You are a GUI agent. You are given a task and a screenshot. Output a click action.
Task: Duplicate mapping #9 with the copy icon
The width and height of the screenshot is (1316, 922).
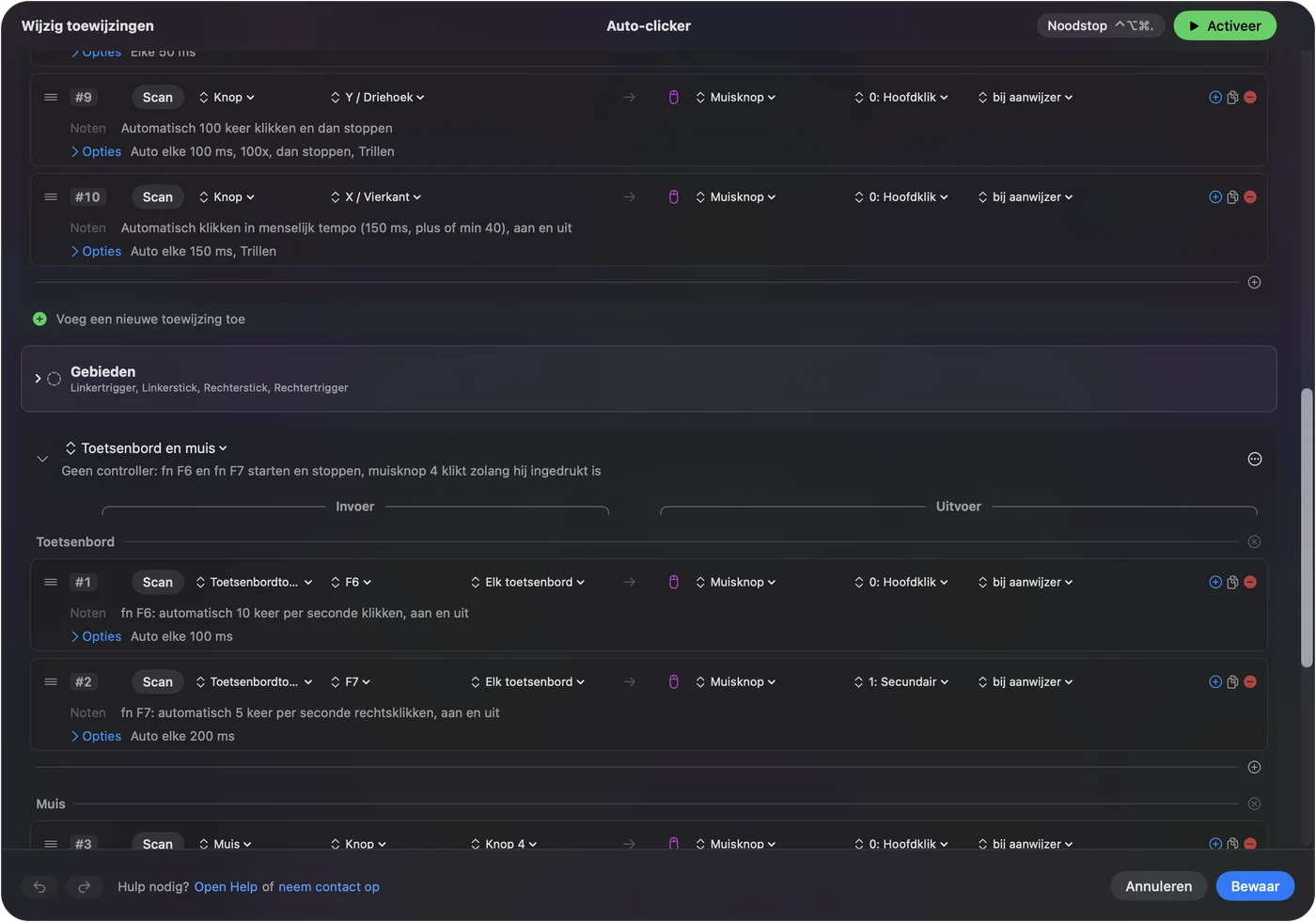pos(1232,98)
